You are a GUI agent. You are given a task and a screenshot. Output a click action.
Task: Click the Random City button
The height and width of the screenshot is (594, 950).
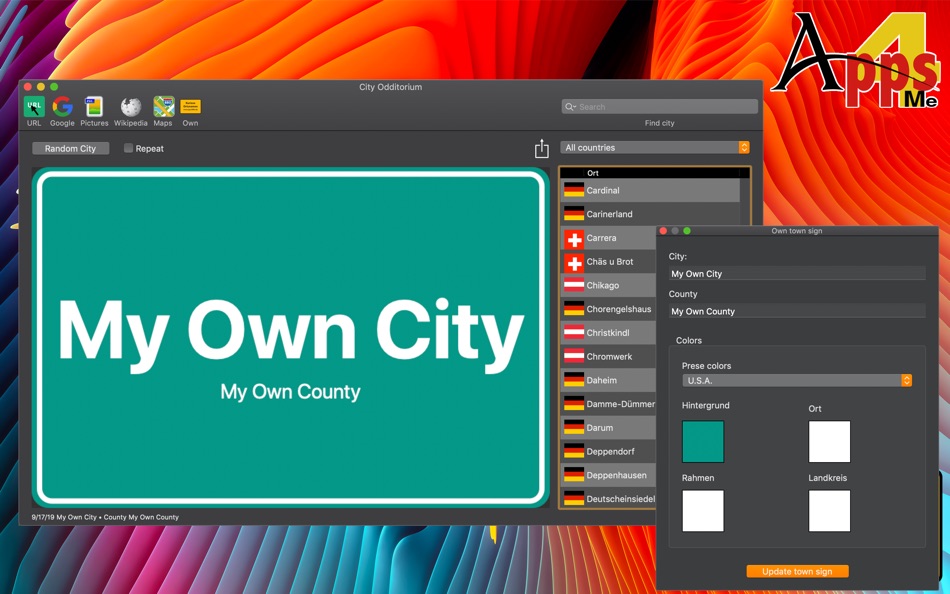coord(70,147)
